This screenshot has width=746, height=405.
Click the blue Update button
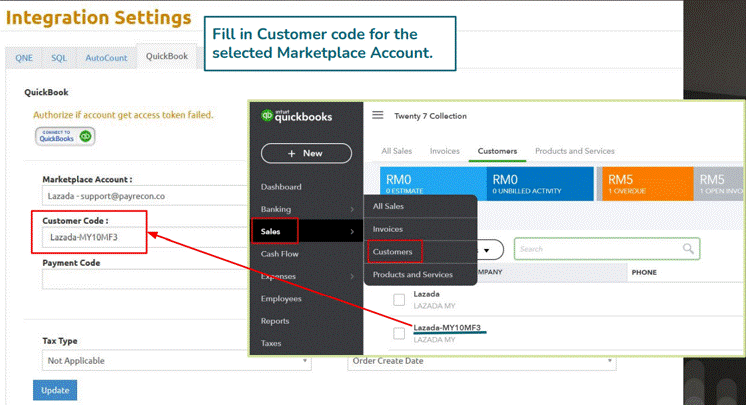click(55, 390)
